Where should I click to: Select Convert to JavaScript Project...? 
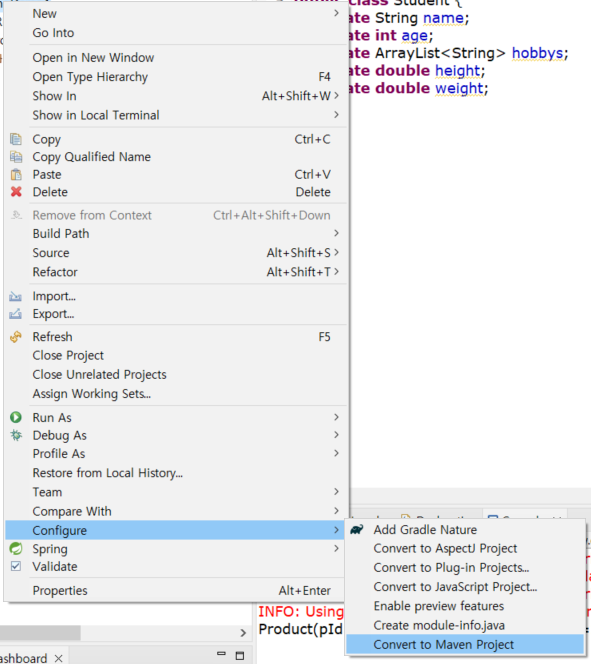(465, 587)
